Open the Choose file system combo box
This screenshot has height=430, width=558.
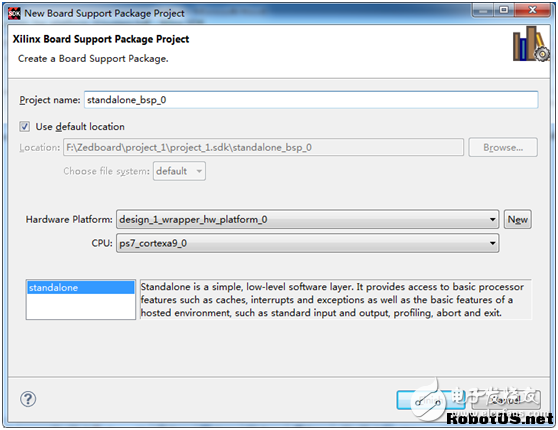point(179,171)
